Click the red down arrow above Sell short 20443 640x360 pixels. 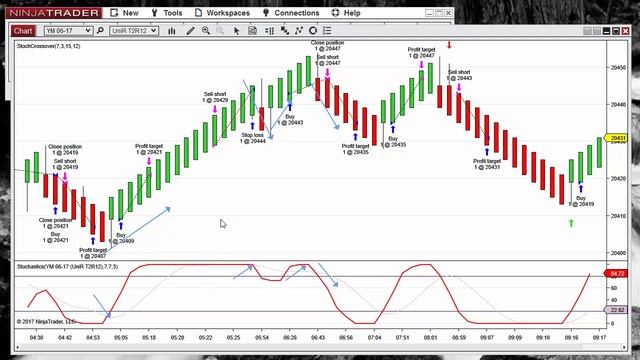[x=449, y=44]
